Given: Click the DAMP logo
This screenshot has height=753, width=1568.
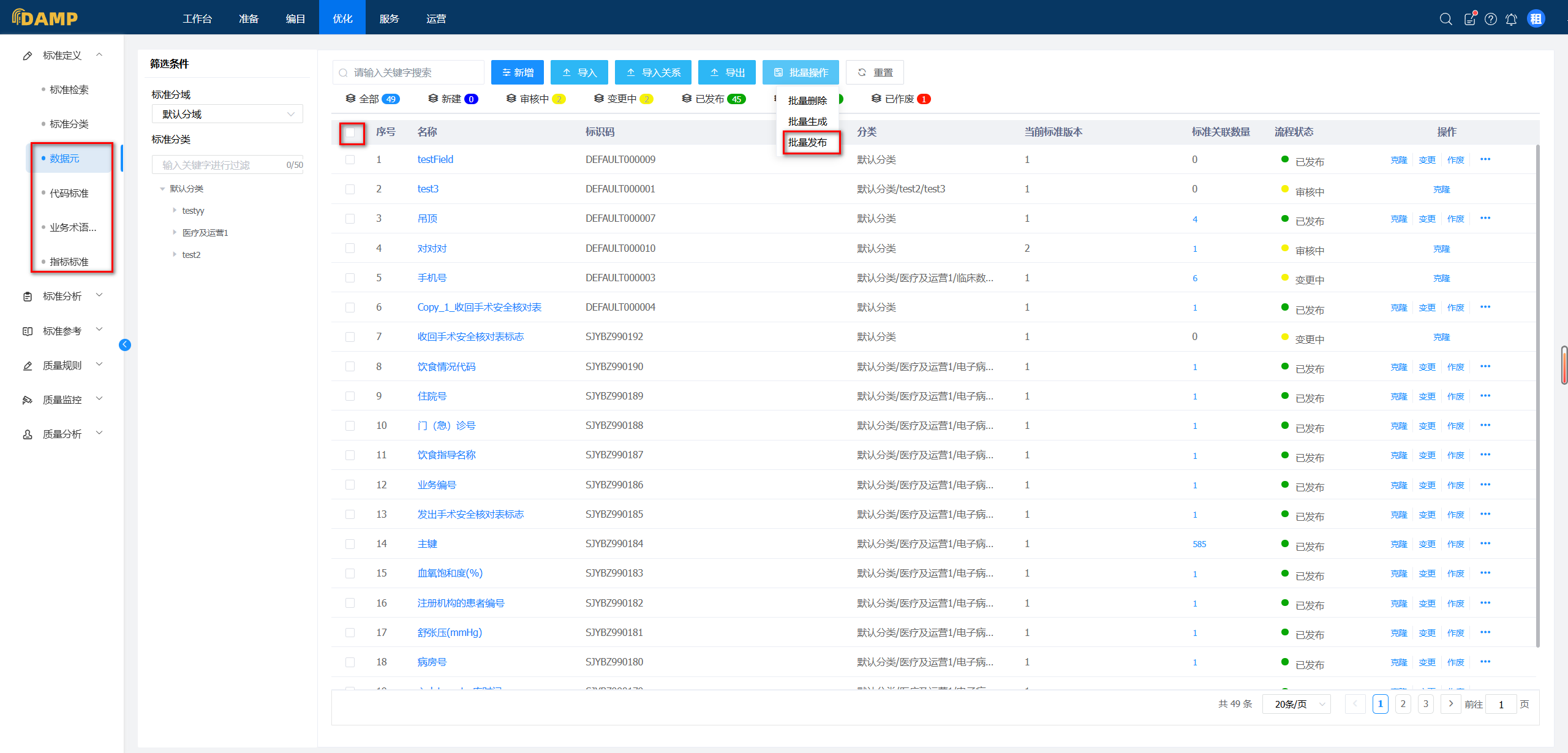Looking at the screenshot, I should pos(45,18).
